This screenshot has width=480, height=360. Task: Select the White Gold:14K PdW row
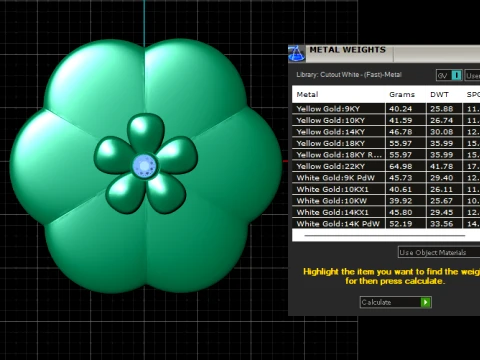click(x=386, y=224)
